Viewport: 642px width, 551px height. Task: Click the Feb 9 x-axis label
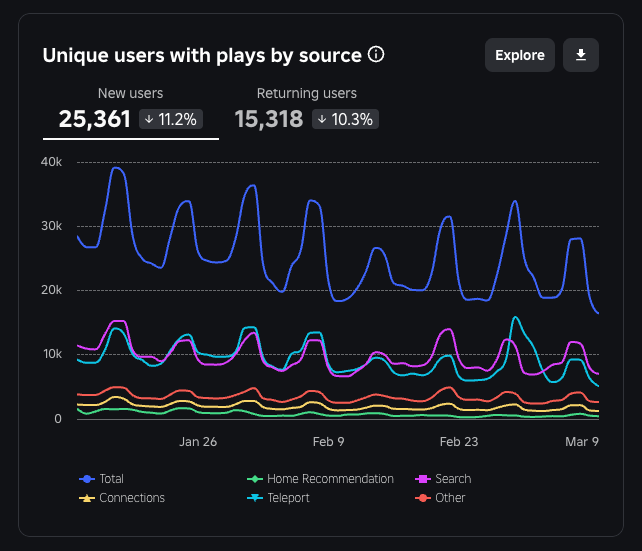[328, 442]
